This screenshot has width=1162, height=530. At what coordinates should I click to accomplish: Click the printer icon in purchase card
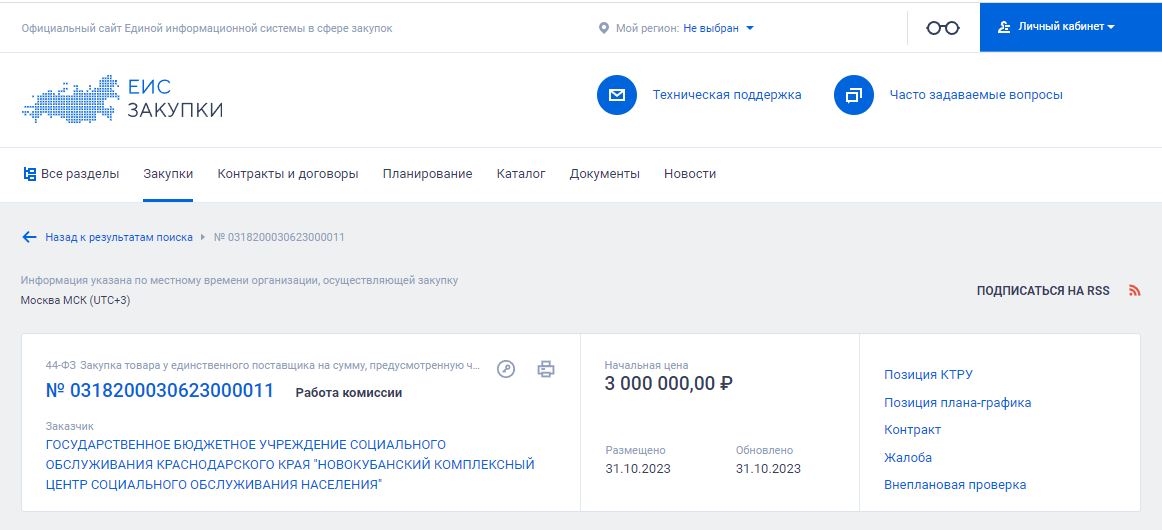pos(545,368)
